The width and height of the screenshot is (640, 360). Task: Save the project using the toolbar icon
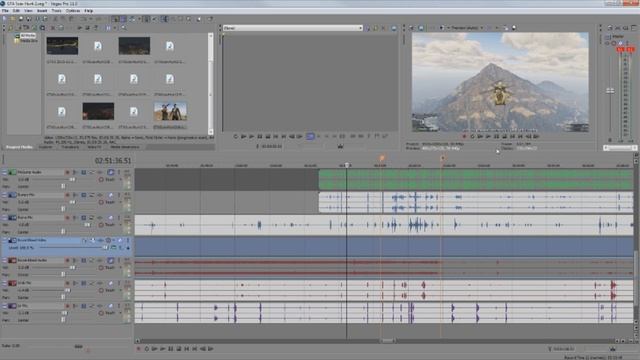[21, 19]
